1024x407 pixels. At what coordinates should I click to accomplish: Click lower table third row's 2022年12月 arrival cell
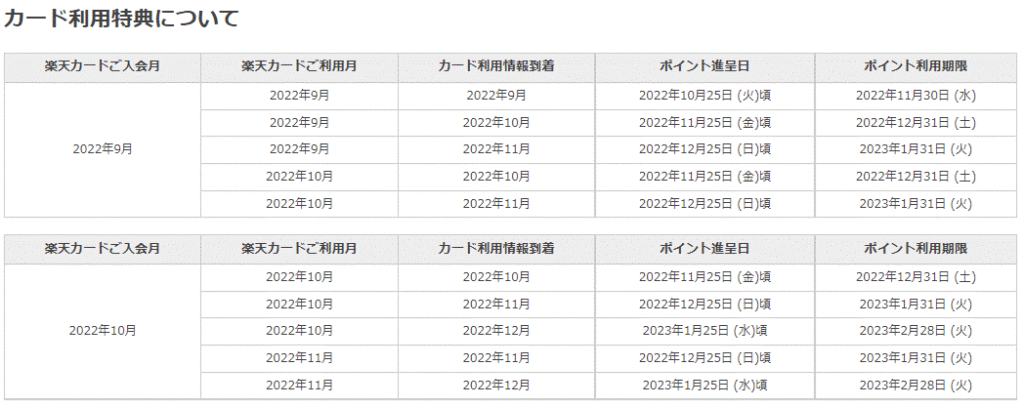496,330
